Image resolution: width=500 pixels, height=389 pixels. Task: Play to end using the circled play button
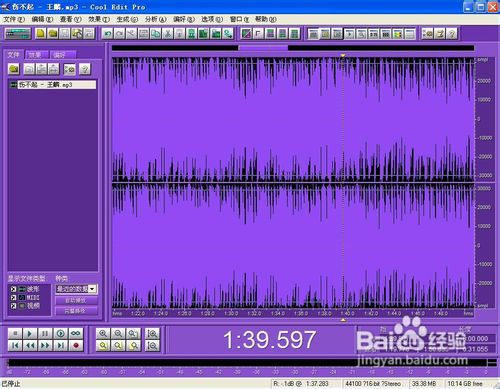click(60, 333)
